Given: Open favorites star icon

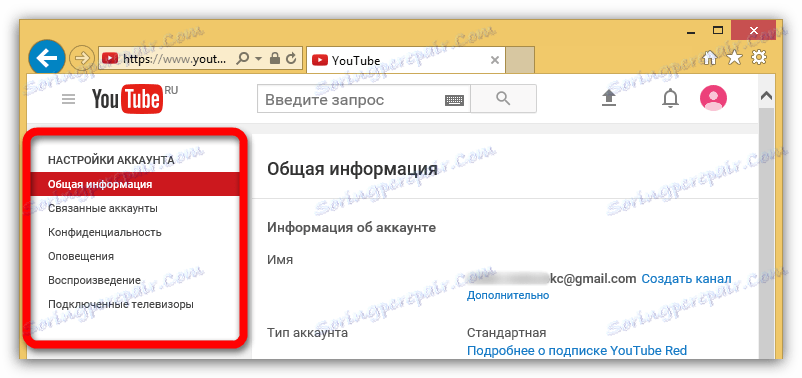Looking at the screenshot, I should tap(734, 58).
